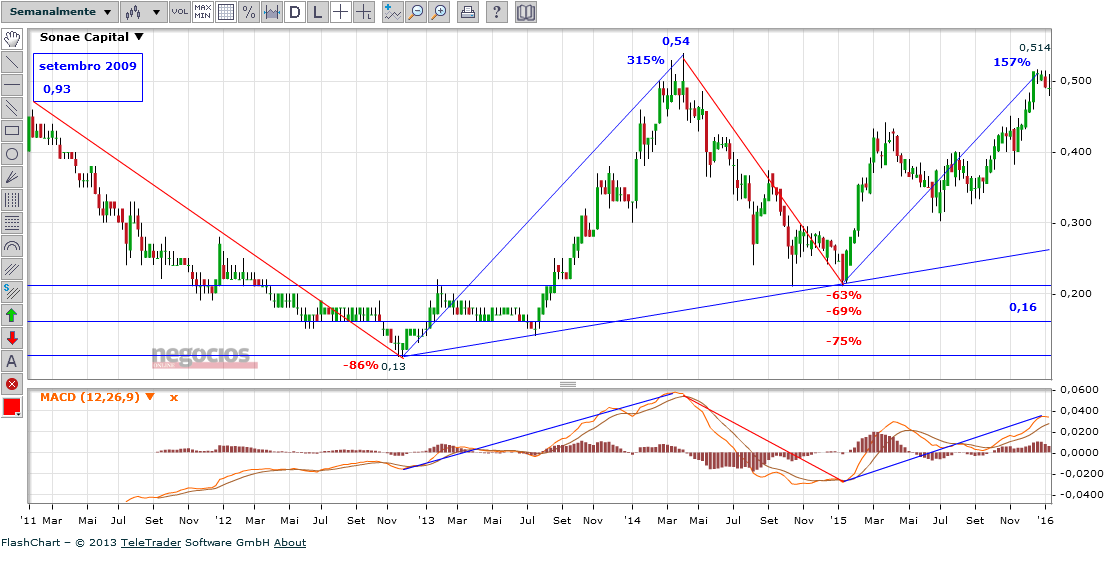The image size is (1114, 579).
Task: Click the About link
Action: (x=290, y=543)
